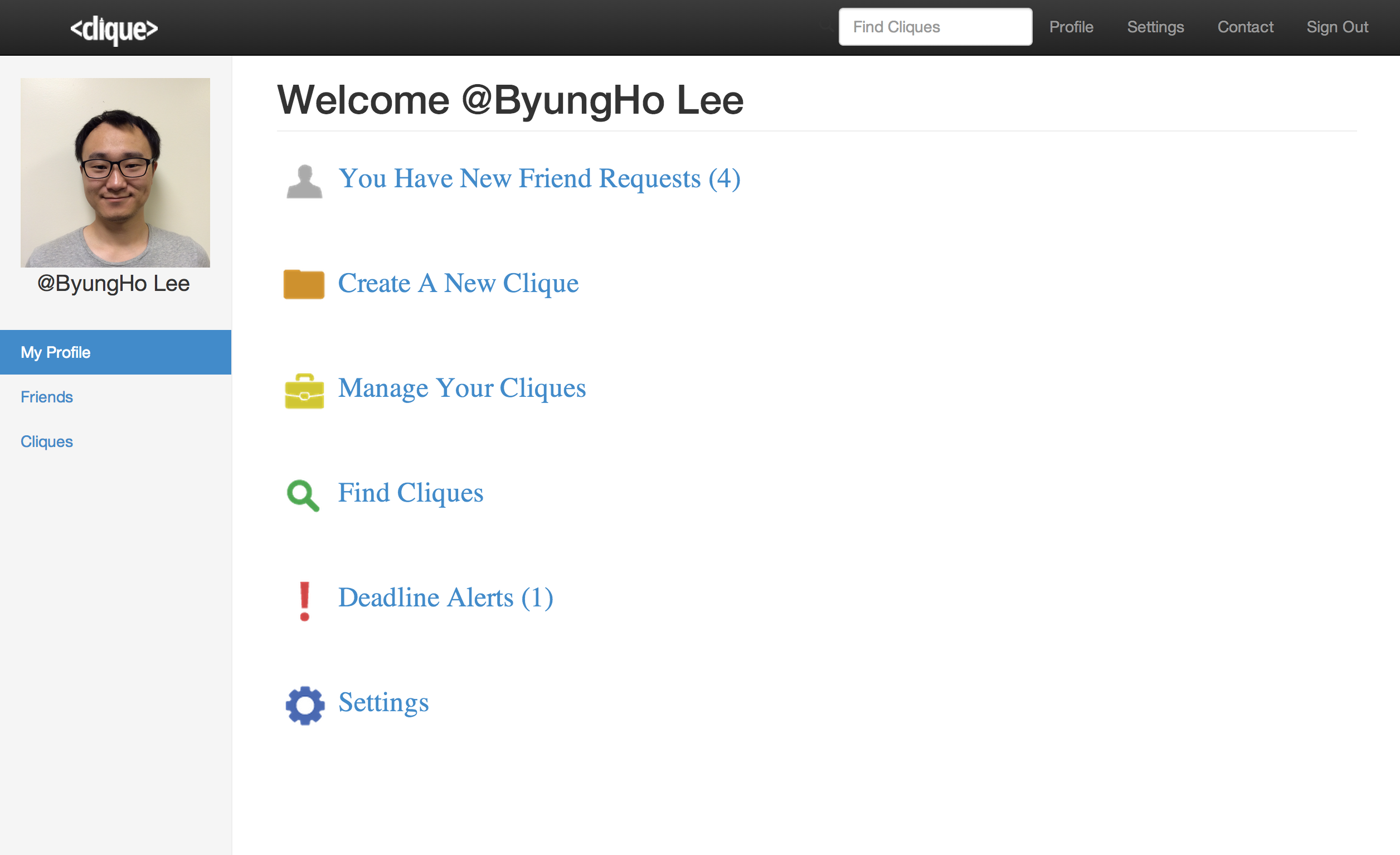The image size is (1400, 855).
Task: Open Profile in the top navigation
Action: [1071, 27]
